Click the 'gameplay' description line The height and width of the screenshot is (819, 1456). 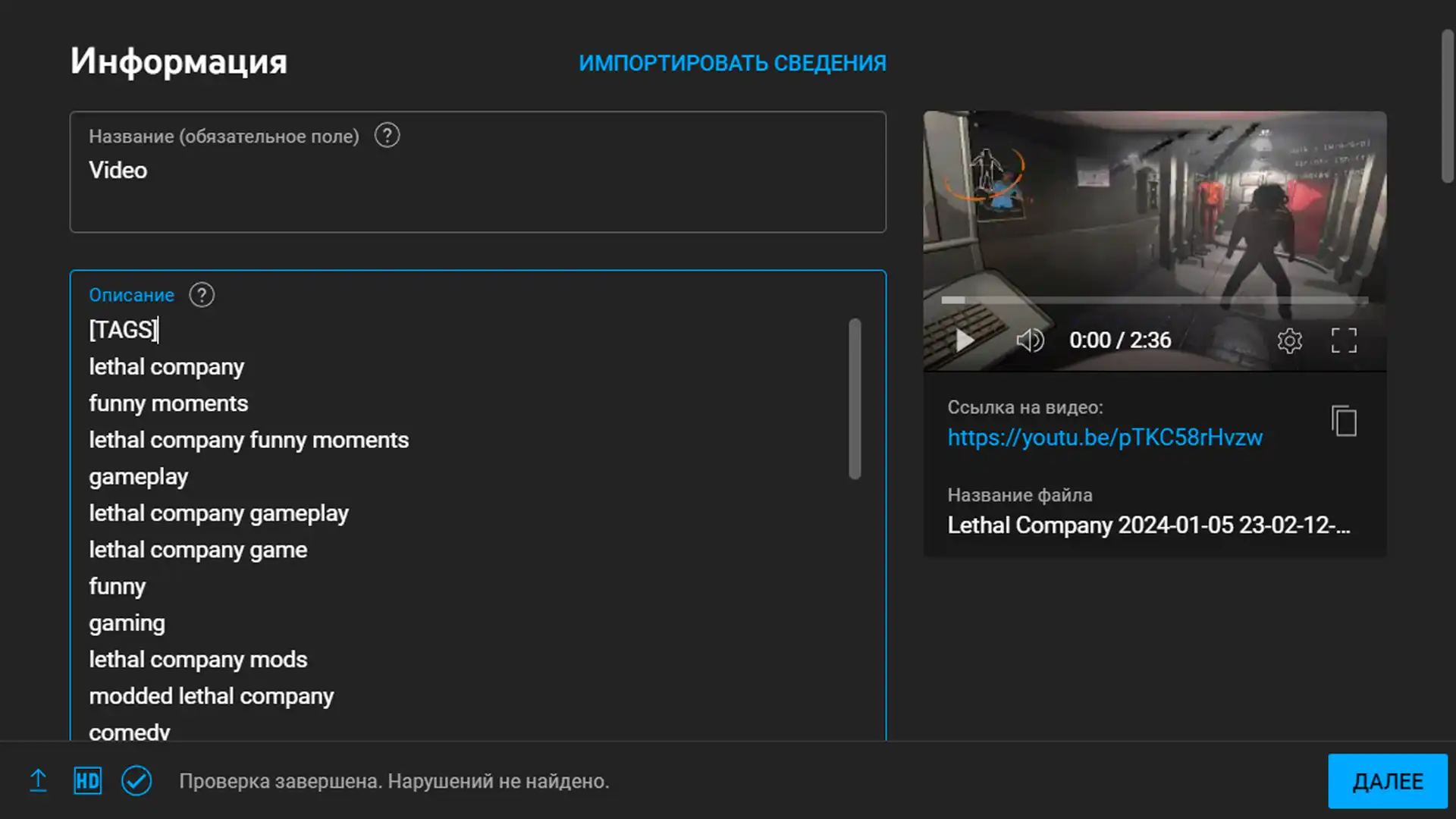pyautogui.click(x=138, y=477)
